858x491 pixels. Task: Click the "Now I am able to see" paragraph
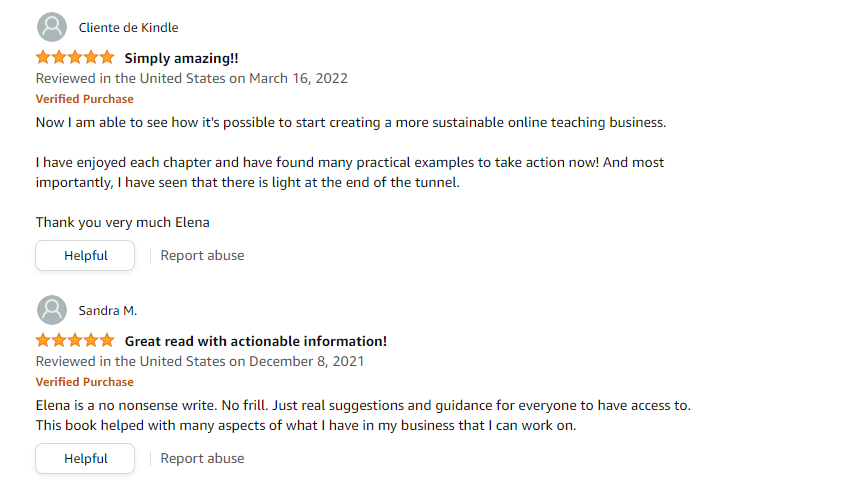coord(350,122)
